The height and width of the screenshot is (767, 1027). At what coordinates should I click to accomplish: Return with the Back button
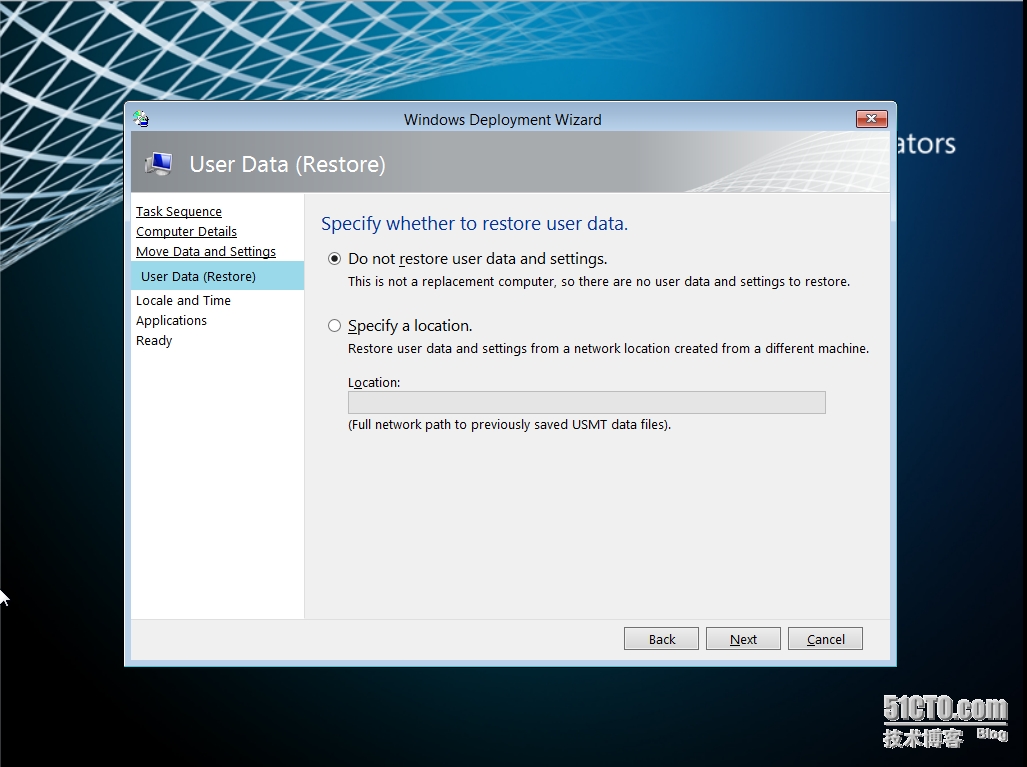point(661,639)
